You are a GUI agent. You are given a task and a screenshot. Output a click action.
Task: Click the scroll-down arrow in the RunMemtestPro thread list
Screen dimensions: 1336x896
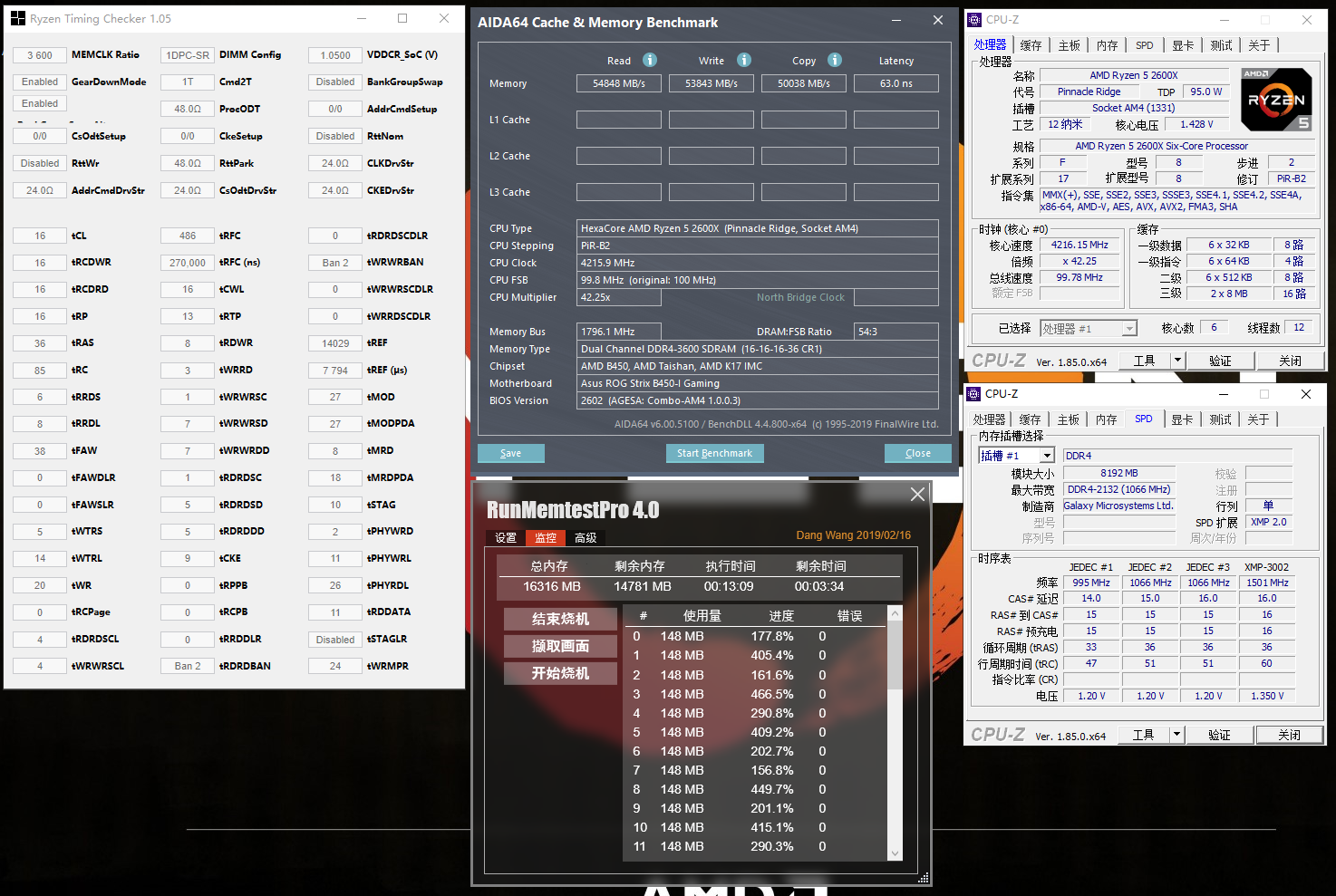coord(896,853)
